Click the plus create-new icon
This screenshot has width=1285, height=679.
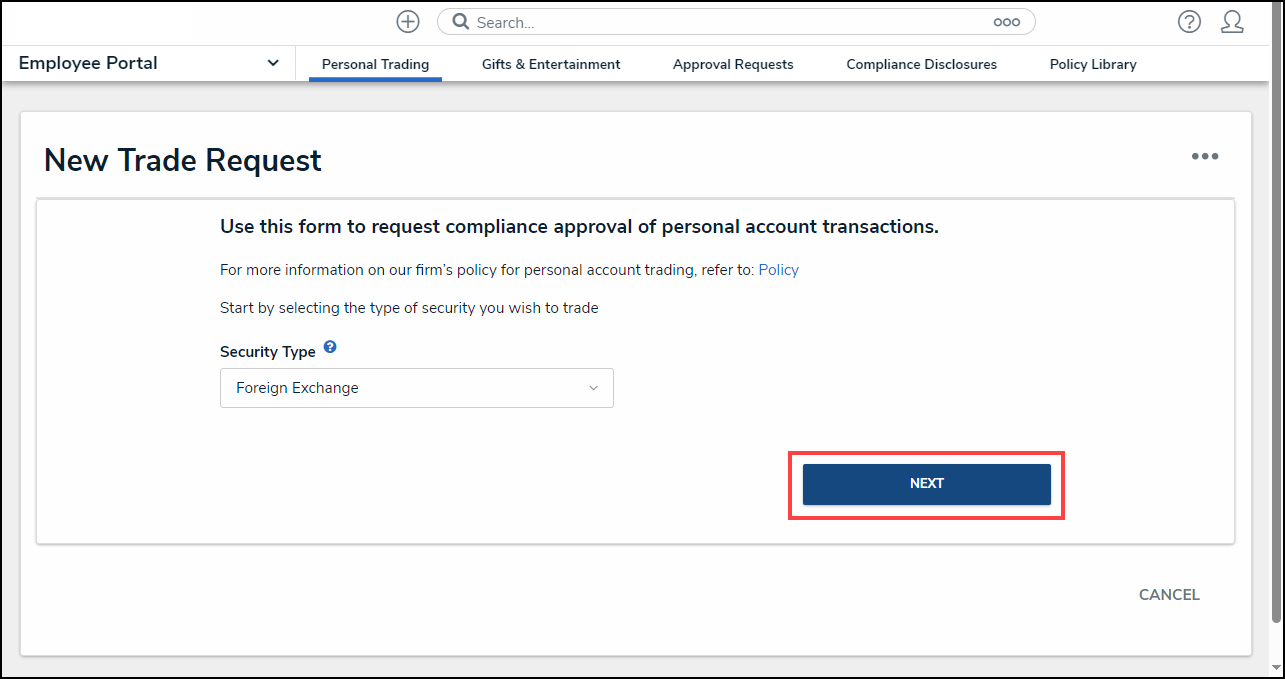[407, 22]
